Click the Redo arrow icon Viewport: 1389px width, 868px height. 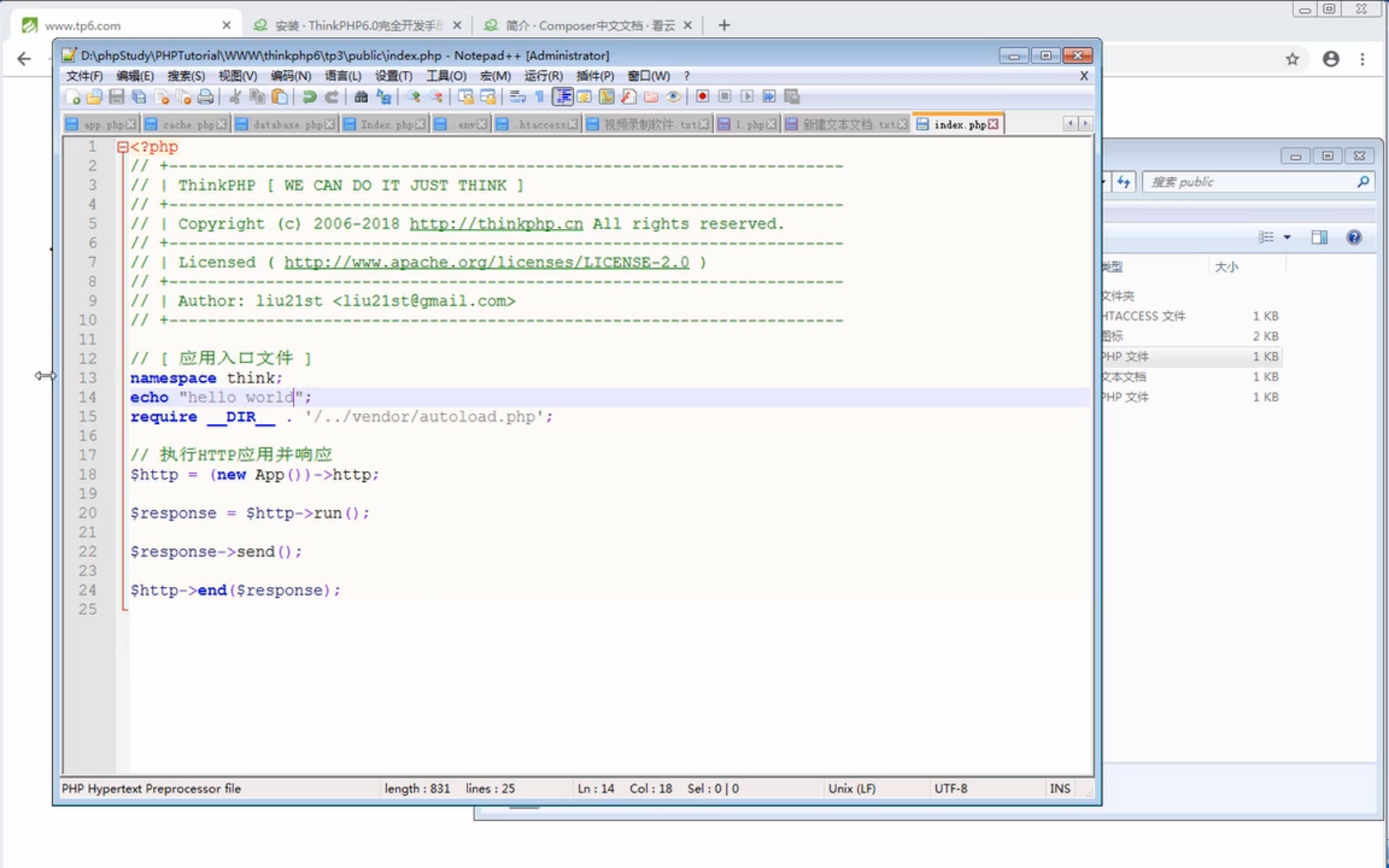click(x=332, y=97)
